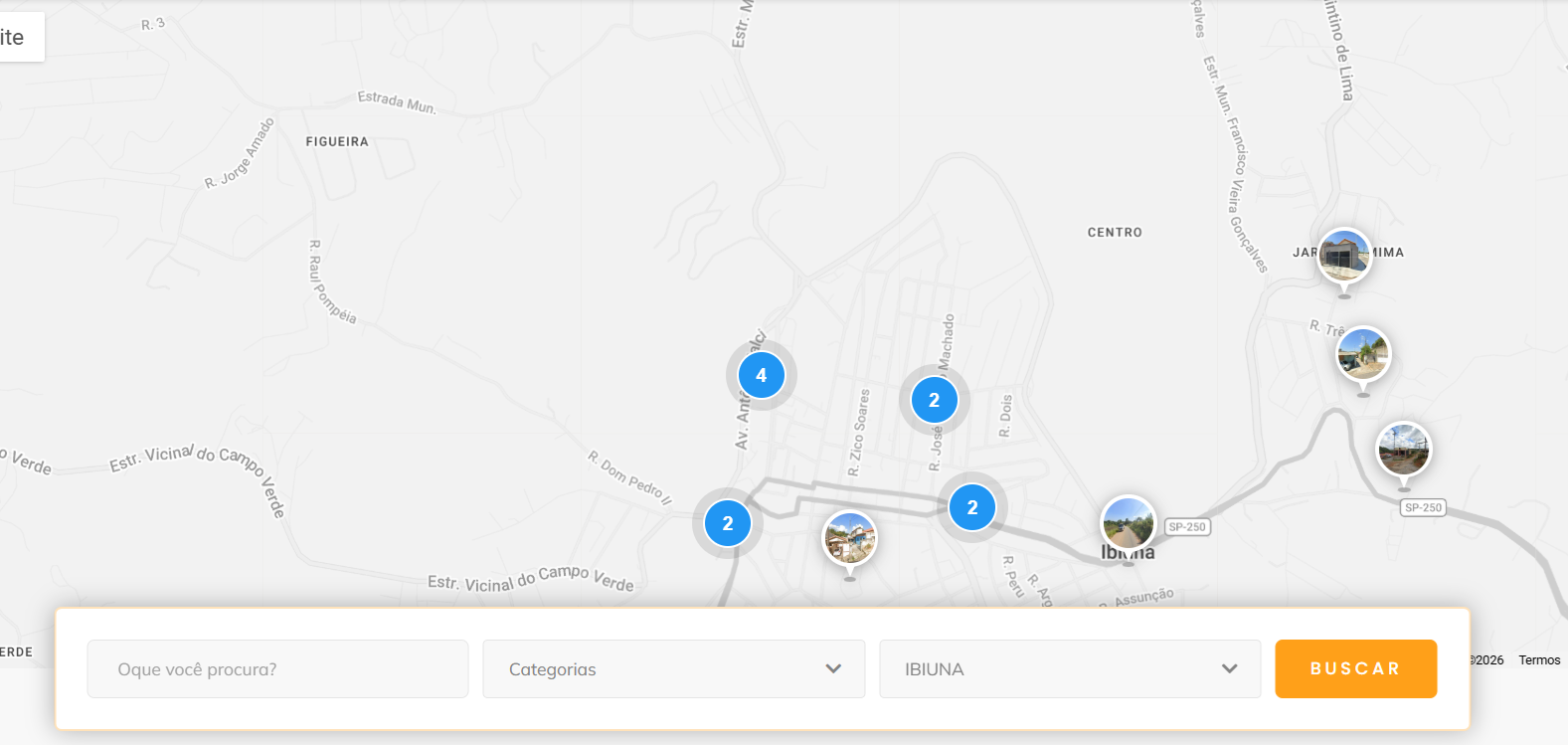Click the FIGUEIRA neighborhood label
Image resolution: width=1568 pixels, height=745 pixels.
(x=337, y=142)
